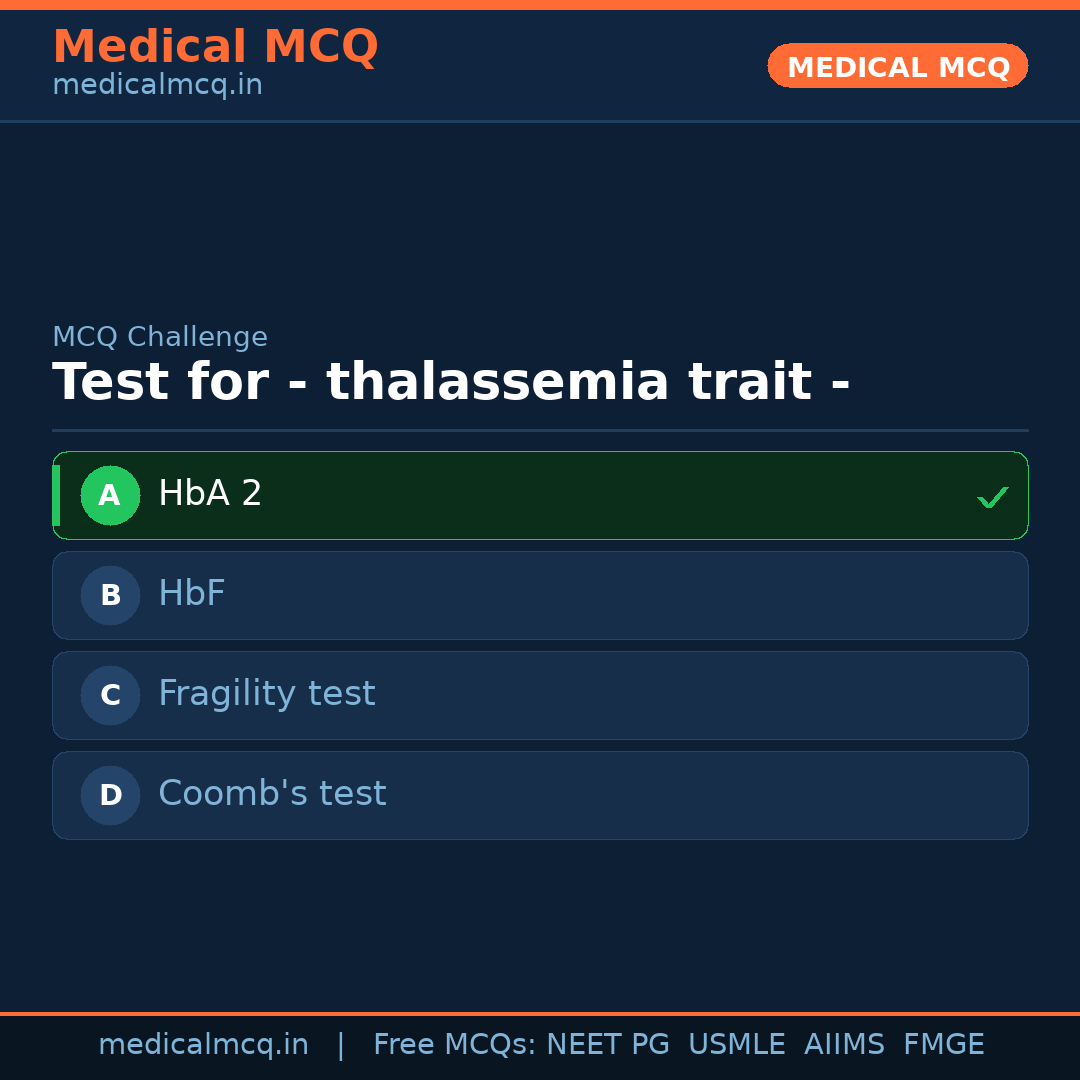Open medicalmcq.in link in the footer

pyautogui.click(x=203, y=1045)
